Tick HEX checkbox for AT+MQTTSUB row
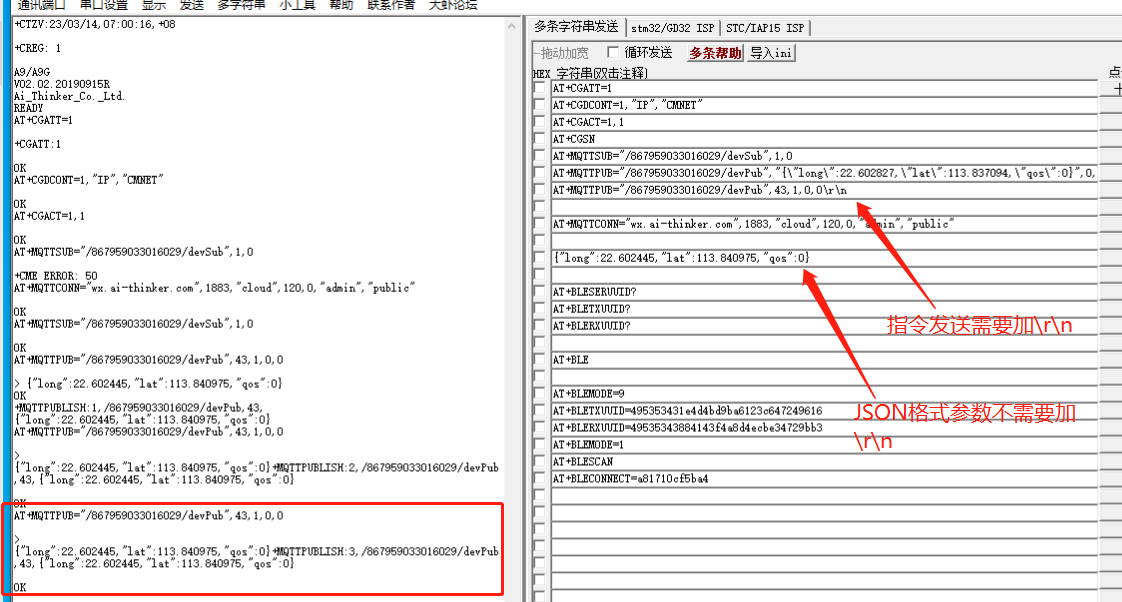The width and height of the screenshot is (1122, 602). (540, 156)
